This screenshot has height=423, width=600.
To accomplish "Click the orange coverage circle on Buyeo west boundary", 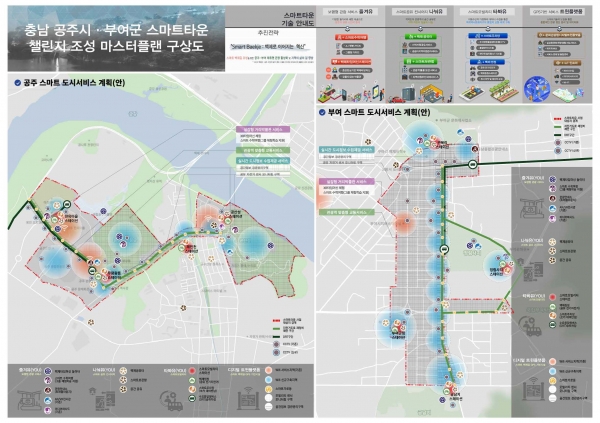I will pos(405,222).
